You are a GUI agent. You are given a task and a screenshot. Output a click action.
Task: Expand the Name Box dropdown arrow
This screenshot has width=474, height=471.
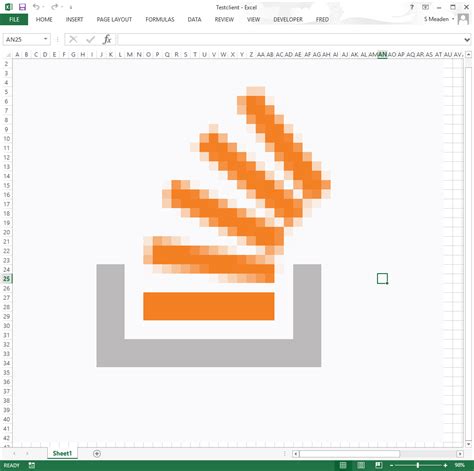coord(46,39)
